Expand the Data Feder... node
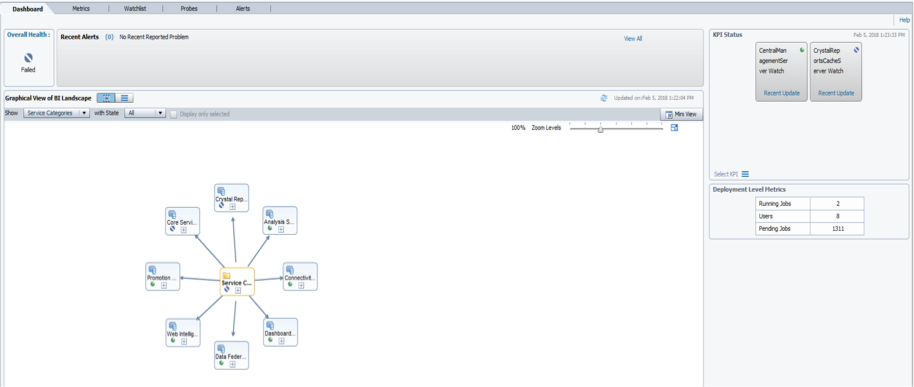This screenshot has height=387, width=914. [x=233, y=364]
